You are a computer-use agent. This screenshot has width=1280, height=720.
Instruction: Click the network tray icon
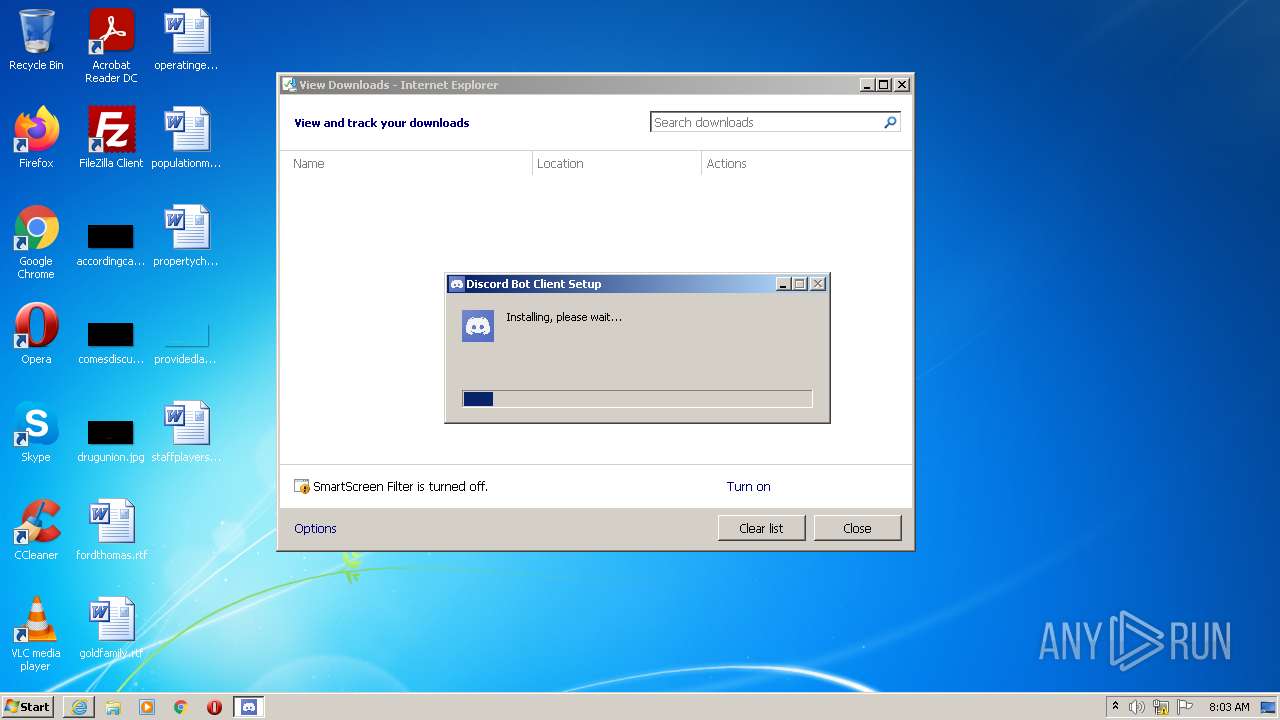1161,707
